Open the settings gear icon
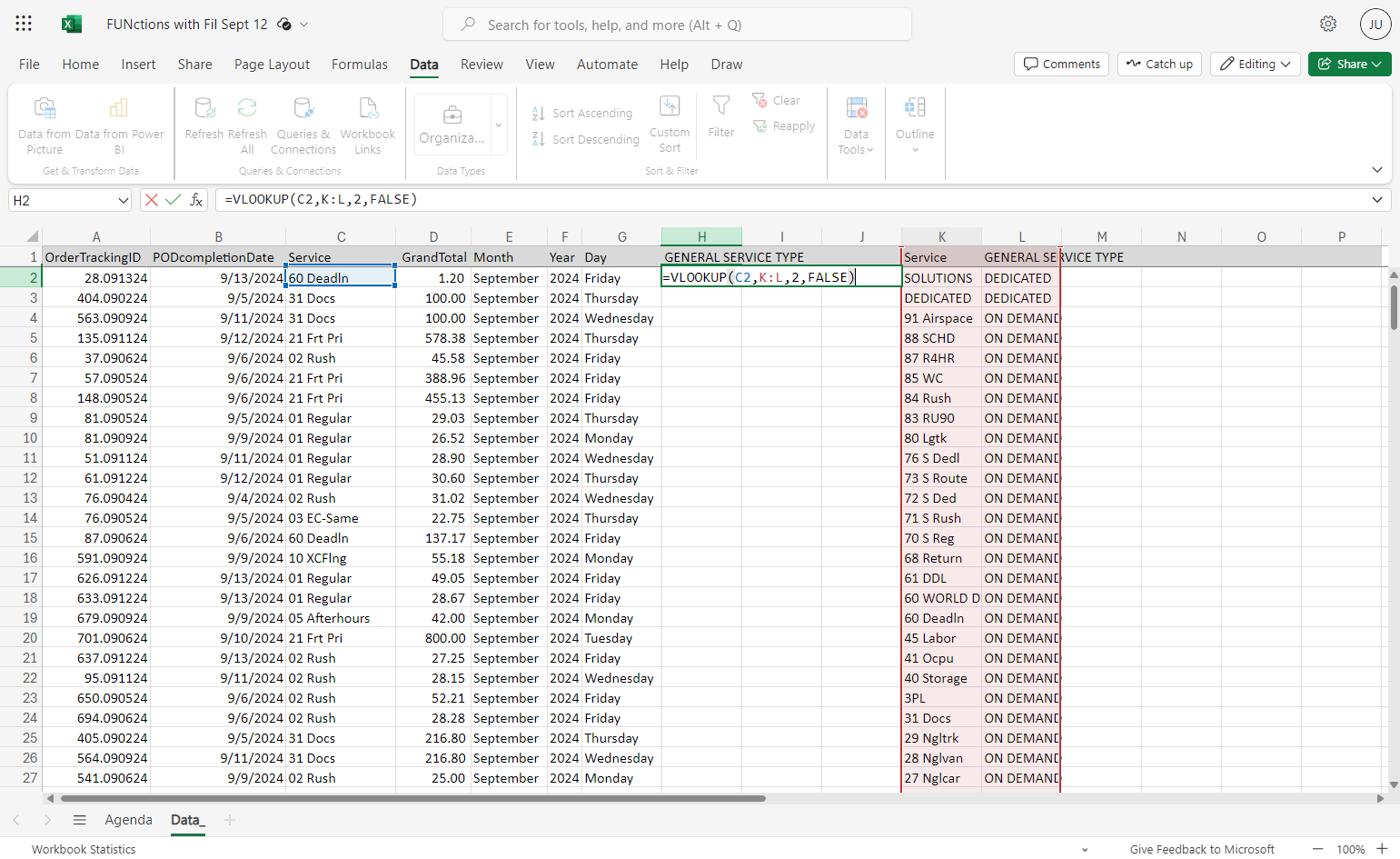 tap(1328, 24)
